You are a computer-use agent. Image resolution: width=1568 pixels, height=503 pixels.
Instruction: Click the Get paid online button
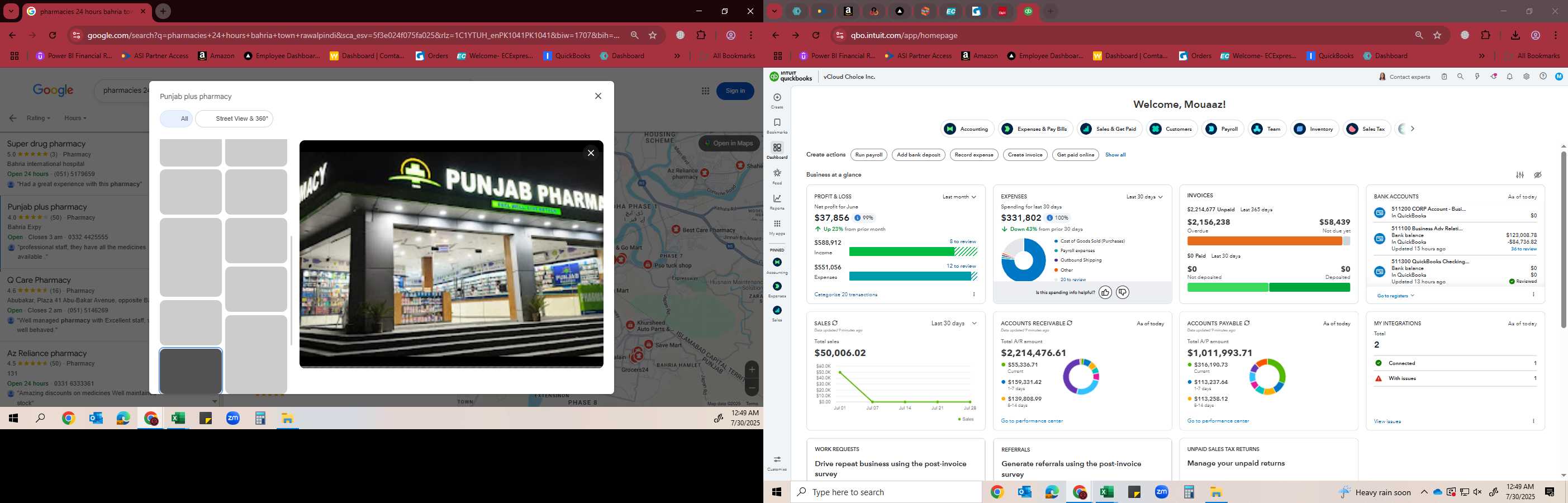[1076, 155]
